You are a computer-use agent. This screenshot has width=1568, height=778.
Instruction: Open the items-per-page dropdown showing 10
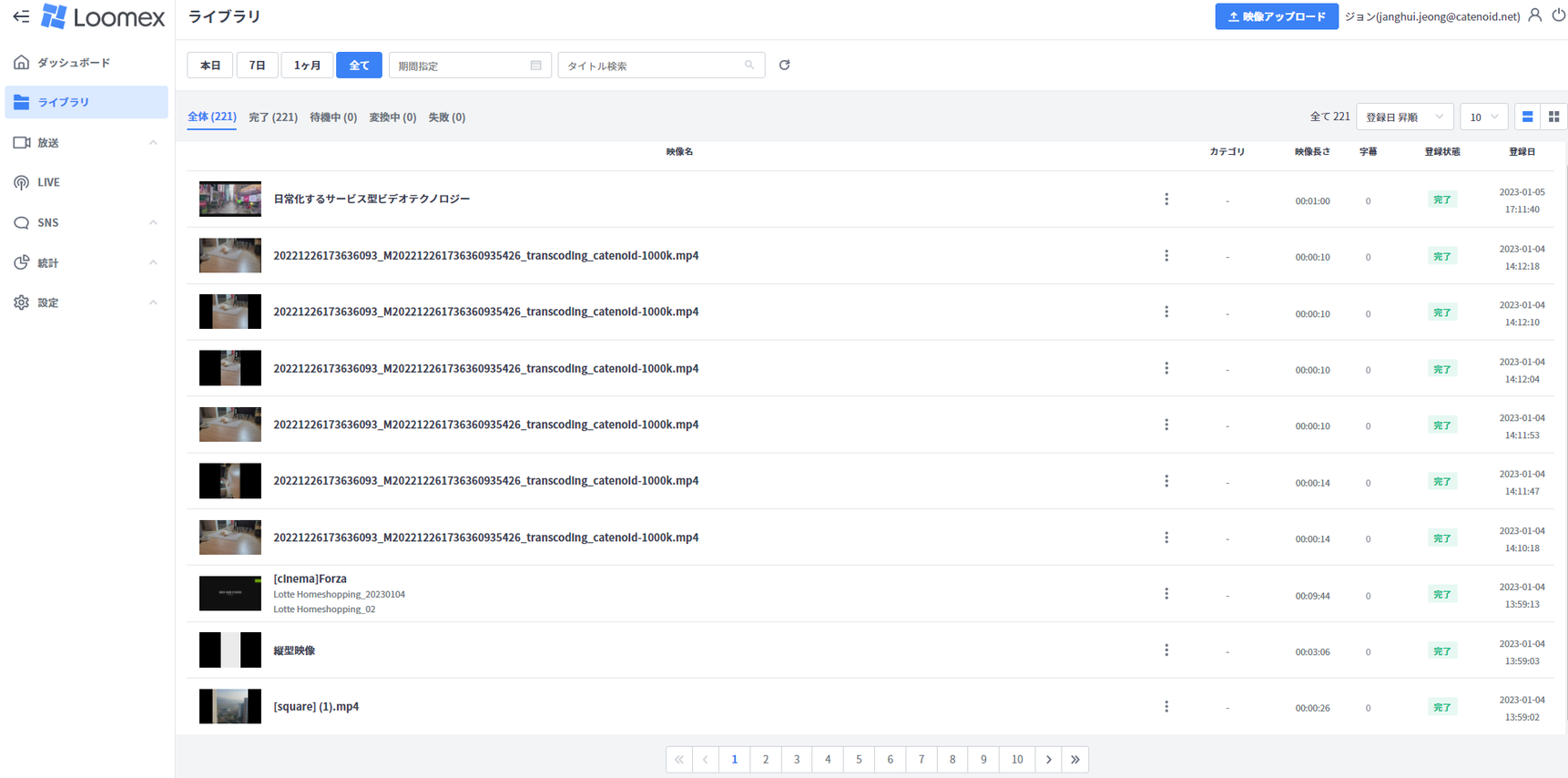[1483, 117]
